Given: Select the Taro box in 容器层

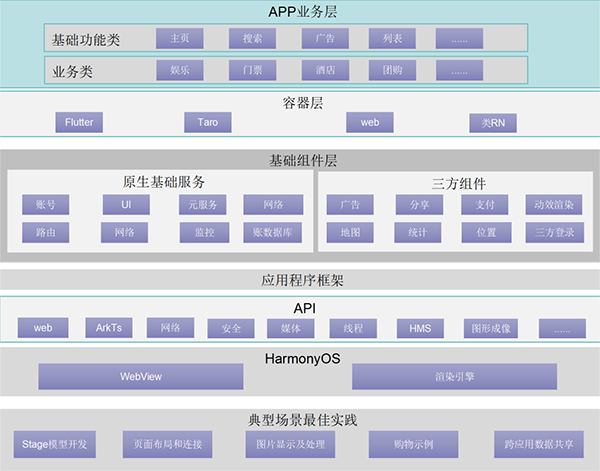Looking at the screenshot, I should pos(208,122).
